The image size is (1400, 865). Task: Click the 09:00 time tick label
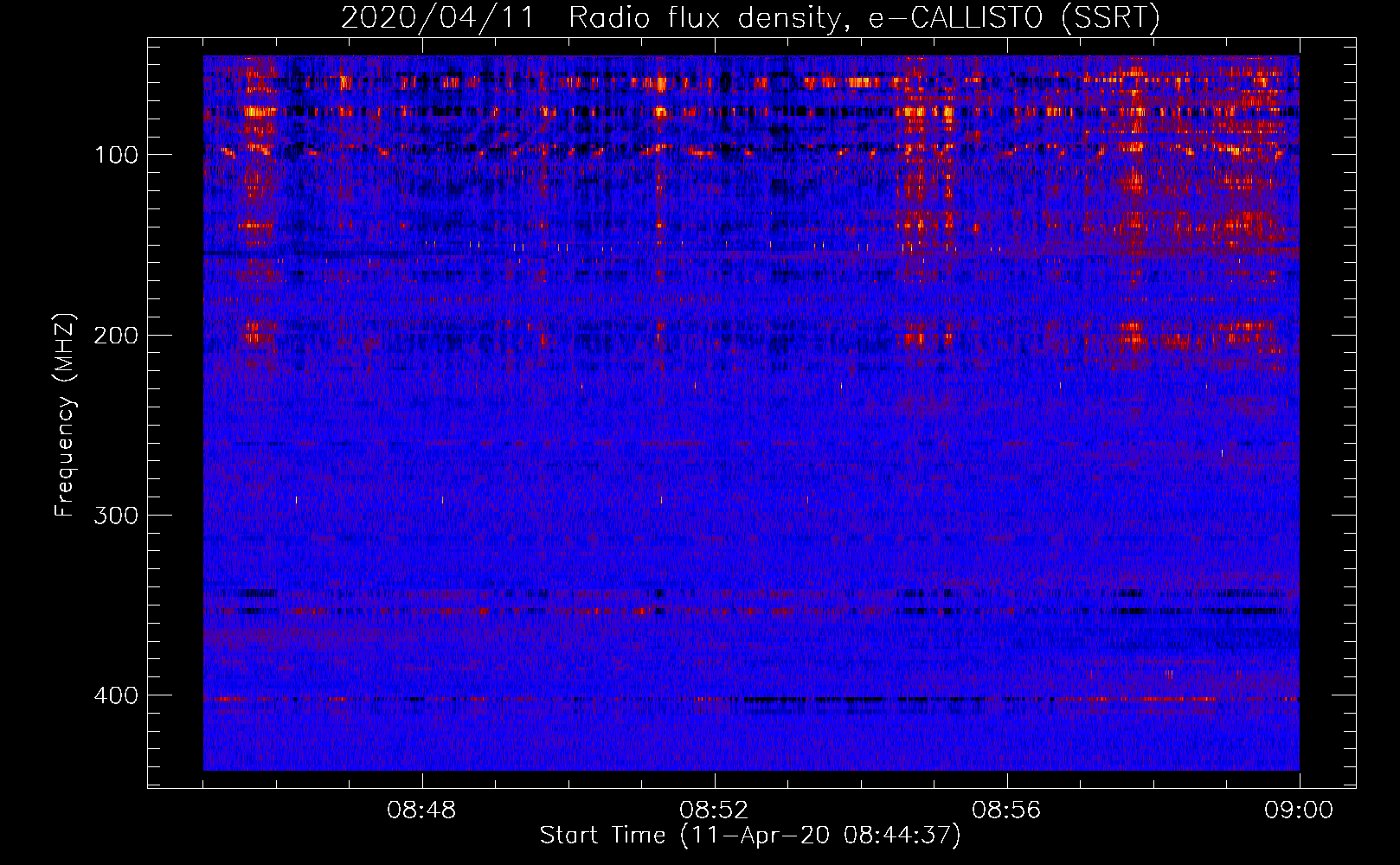point(1299,811)
